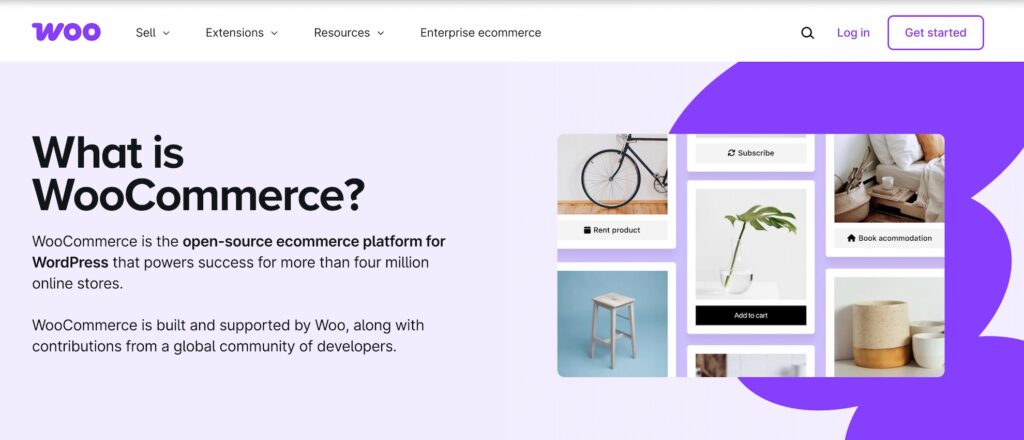Viewport: 1024px width, 440px height.
Task: Click the 'What is WooCommerce?' heading
Action: 199,173
